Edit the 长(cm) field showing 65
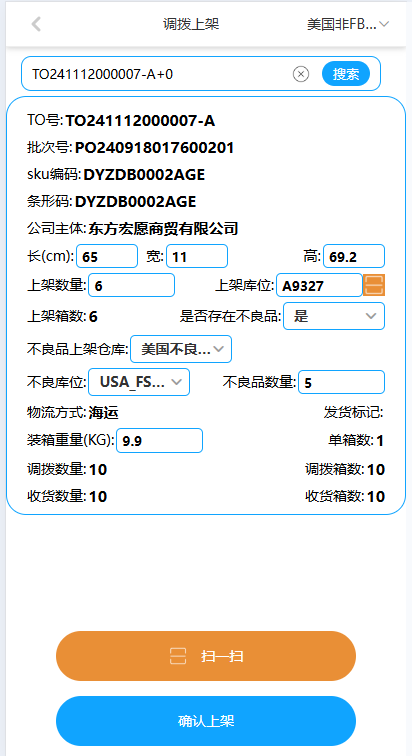This screenshot has width=412, height=756. (x=107, y=256)
